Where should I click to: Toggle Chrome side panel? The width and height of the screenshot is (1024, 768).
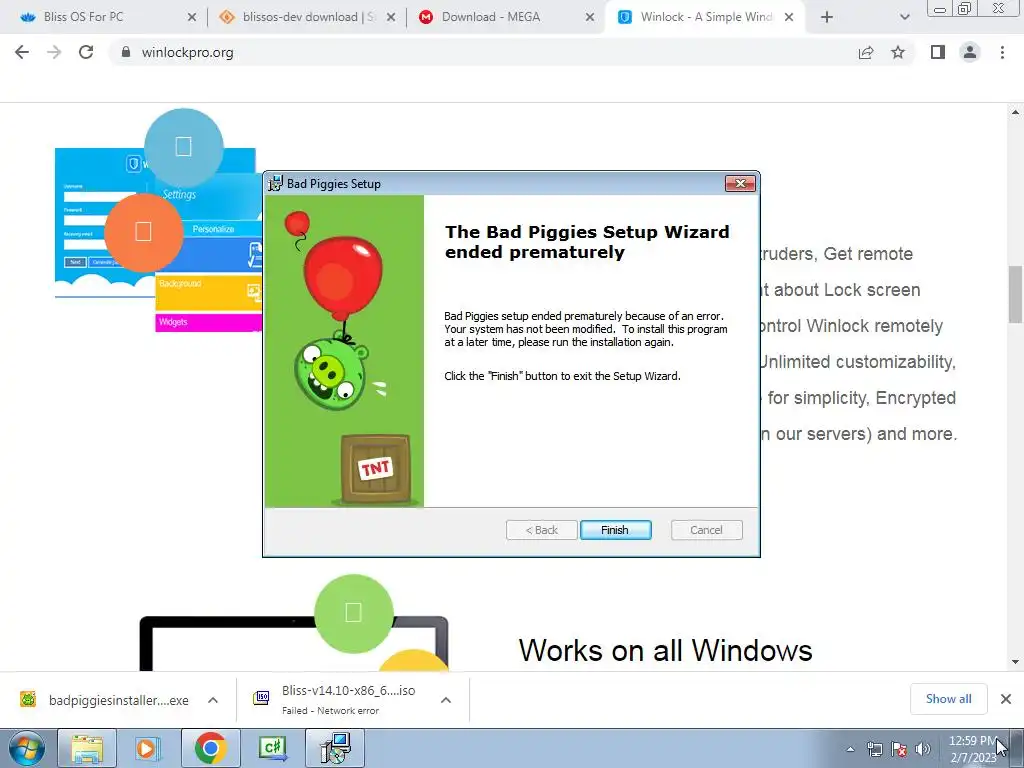click(x=938, y=52)
